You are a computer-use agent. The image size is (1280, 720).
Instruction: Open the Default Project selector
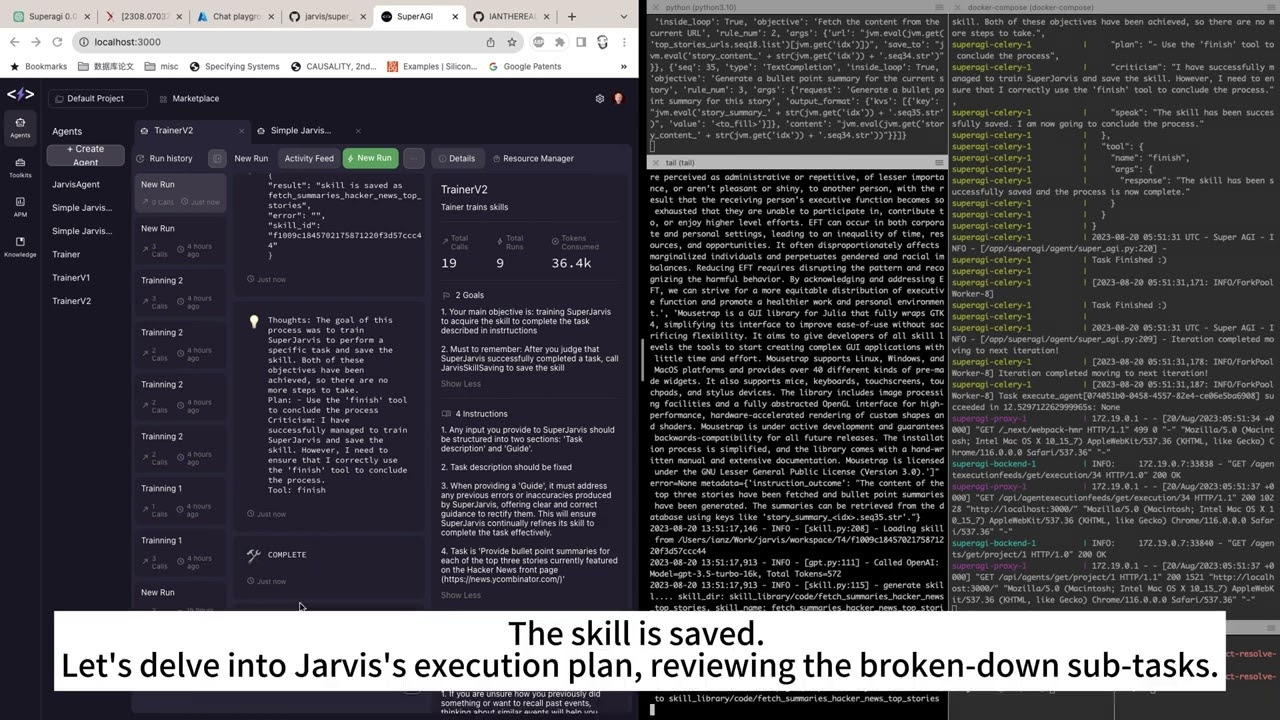[x=96, y=99]
